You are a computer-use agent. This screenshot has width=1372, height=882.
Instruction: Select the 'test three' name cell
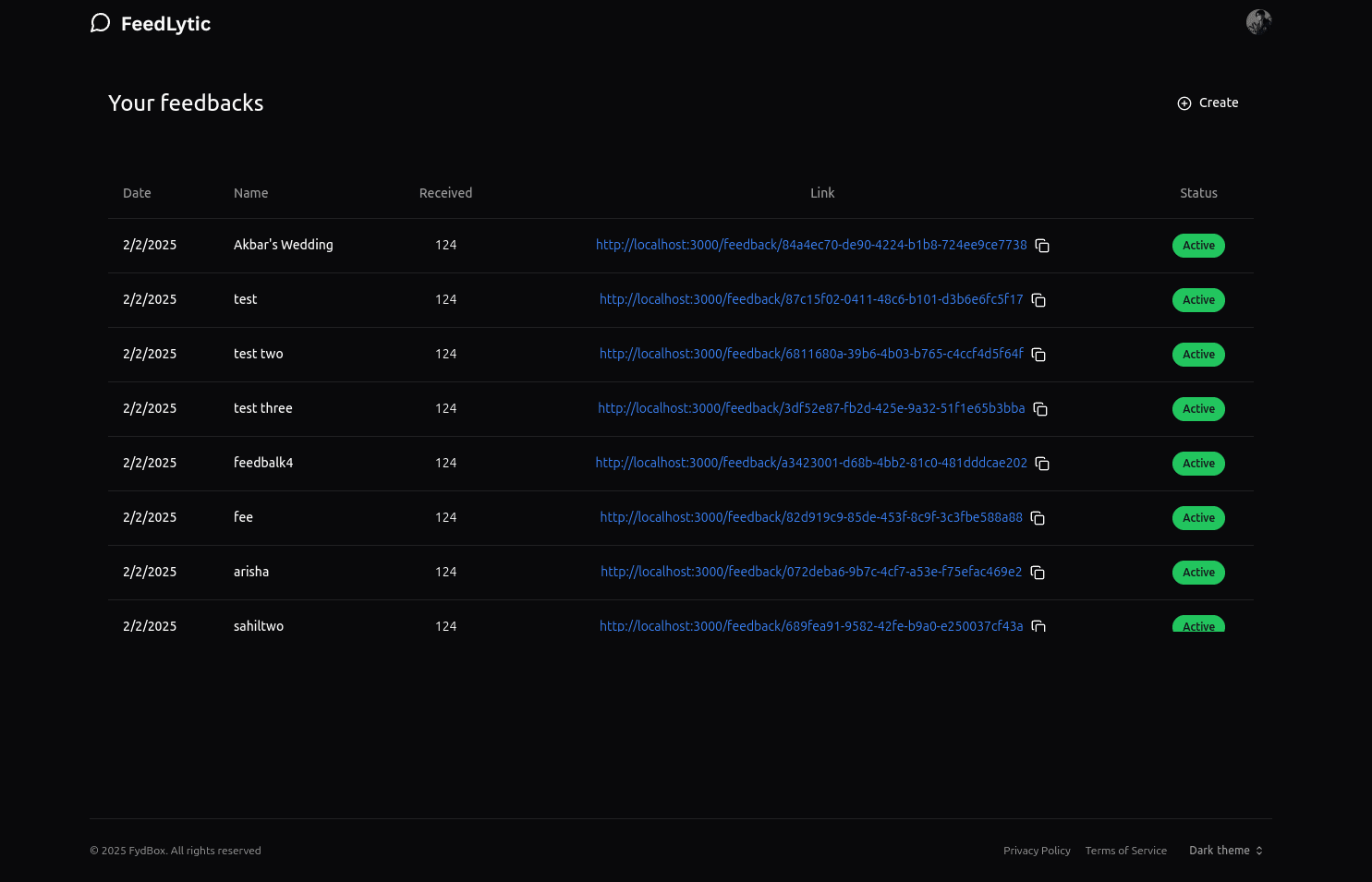pos(262,408)
